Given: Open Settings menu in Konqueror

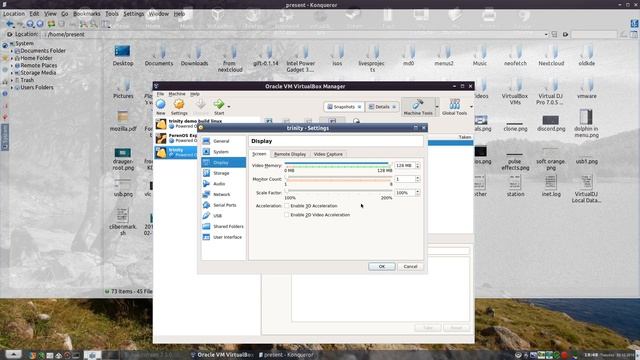Looking at the screenshot, I should [x=133, y=13].
